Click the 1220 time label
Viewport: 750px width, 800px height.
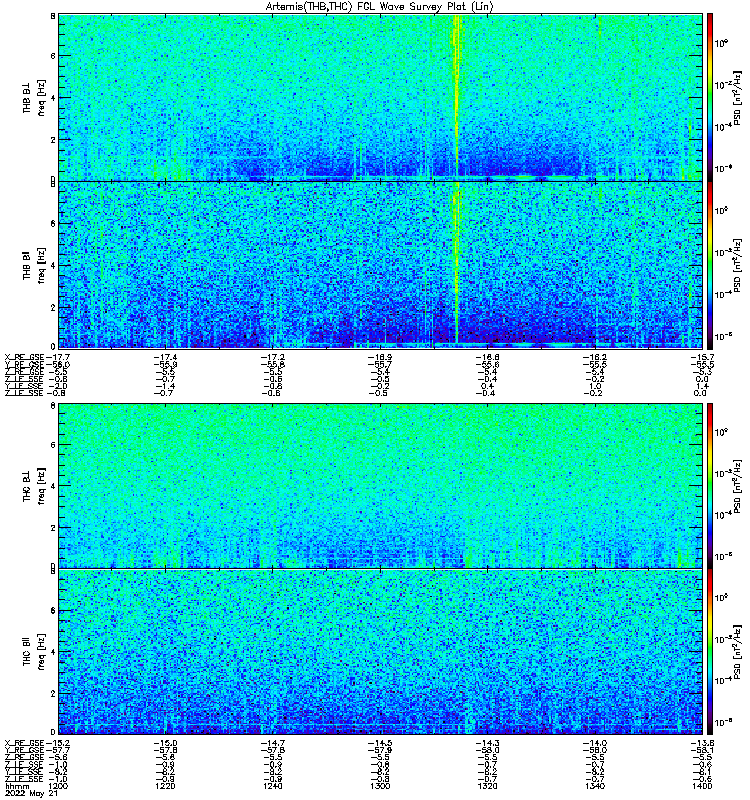165,786
